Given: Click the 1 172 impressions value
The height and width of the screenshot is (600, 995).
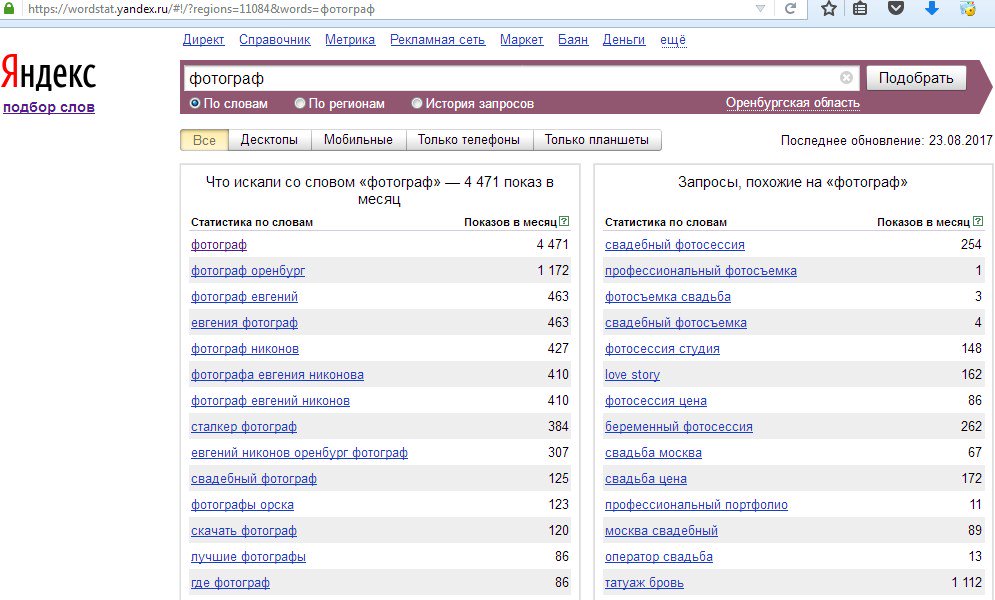Looking at the screenshot, I should (553, 270).
